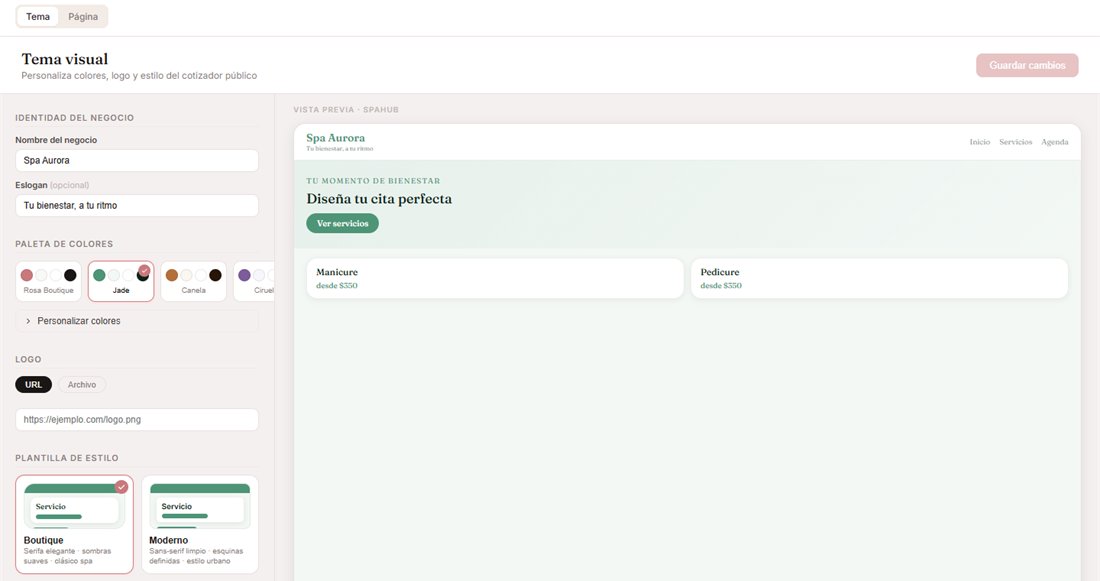
Task: Open the Página tab
Action: (x=83, y=16)
